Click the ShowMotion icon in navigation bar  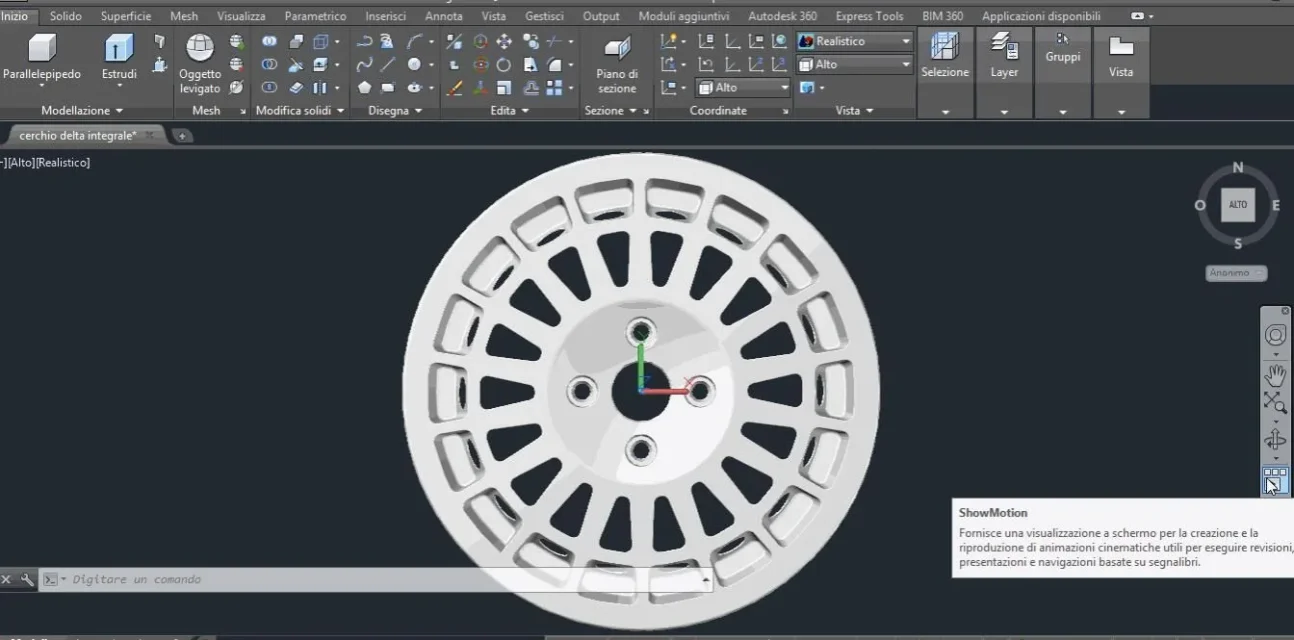1275,480
